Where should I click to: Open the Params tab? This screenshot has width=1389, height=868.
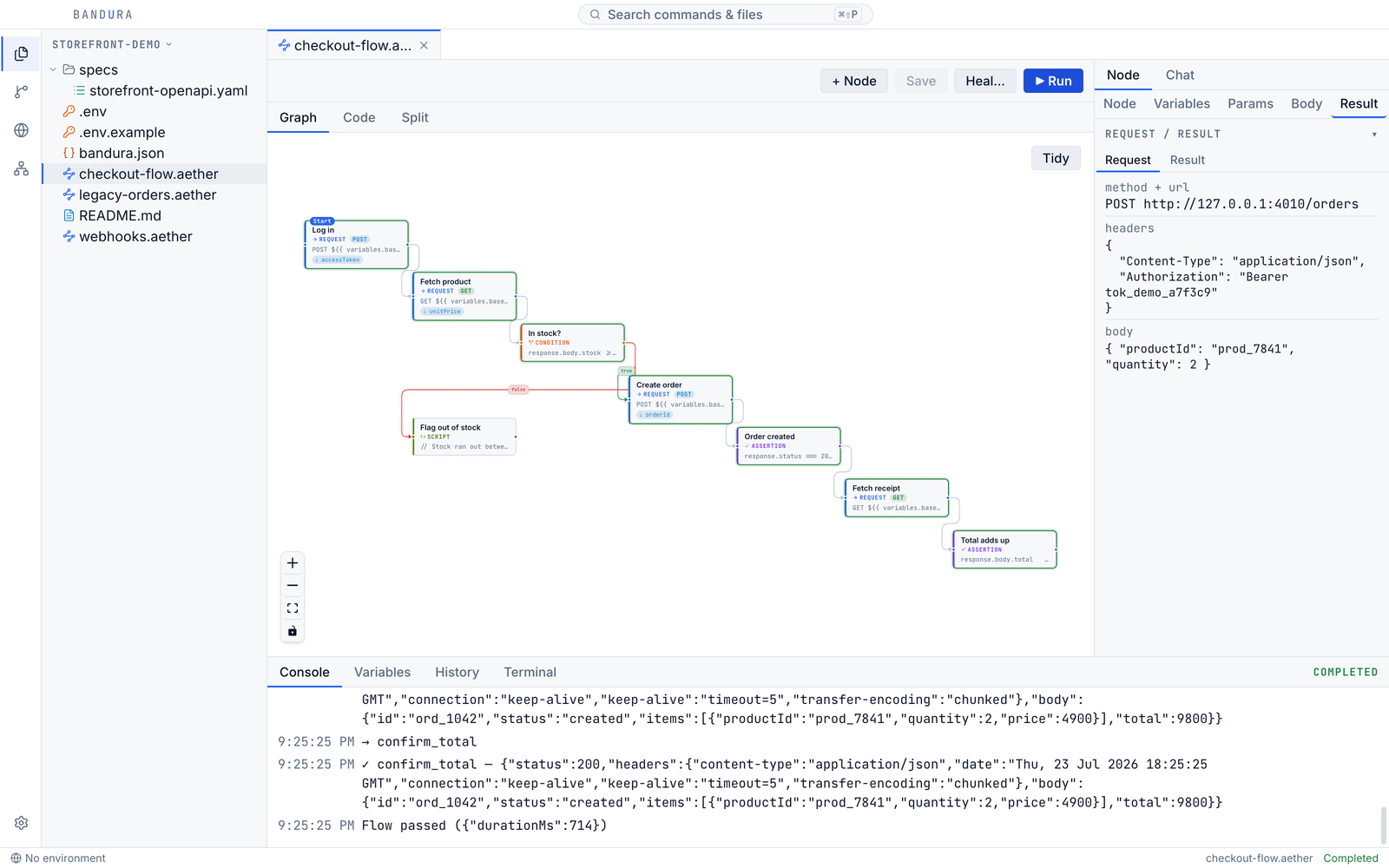click(x=1250, y=104)
